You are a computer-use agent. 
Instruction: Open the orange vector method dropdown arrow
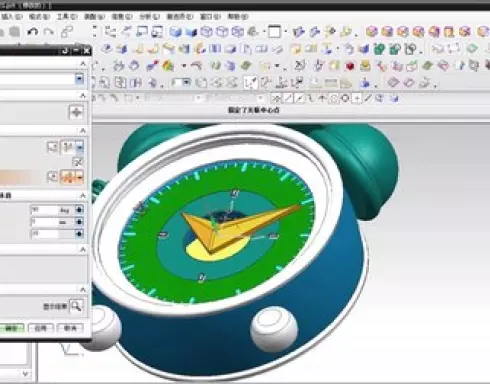pyautogui.click(x=80, y=177)
